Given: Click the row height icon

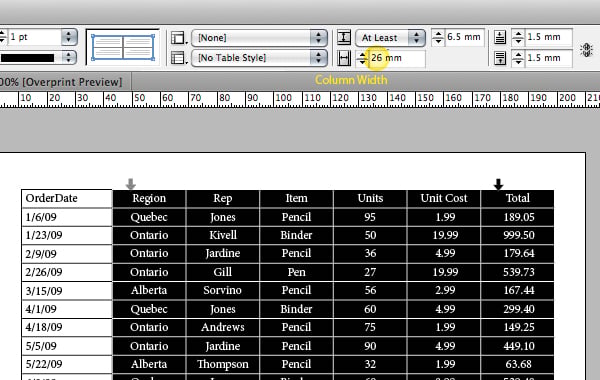Looking at the screenshot, I should click(x=344, y=38).
